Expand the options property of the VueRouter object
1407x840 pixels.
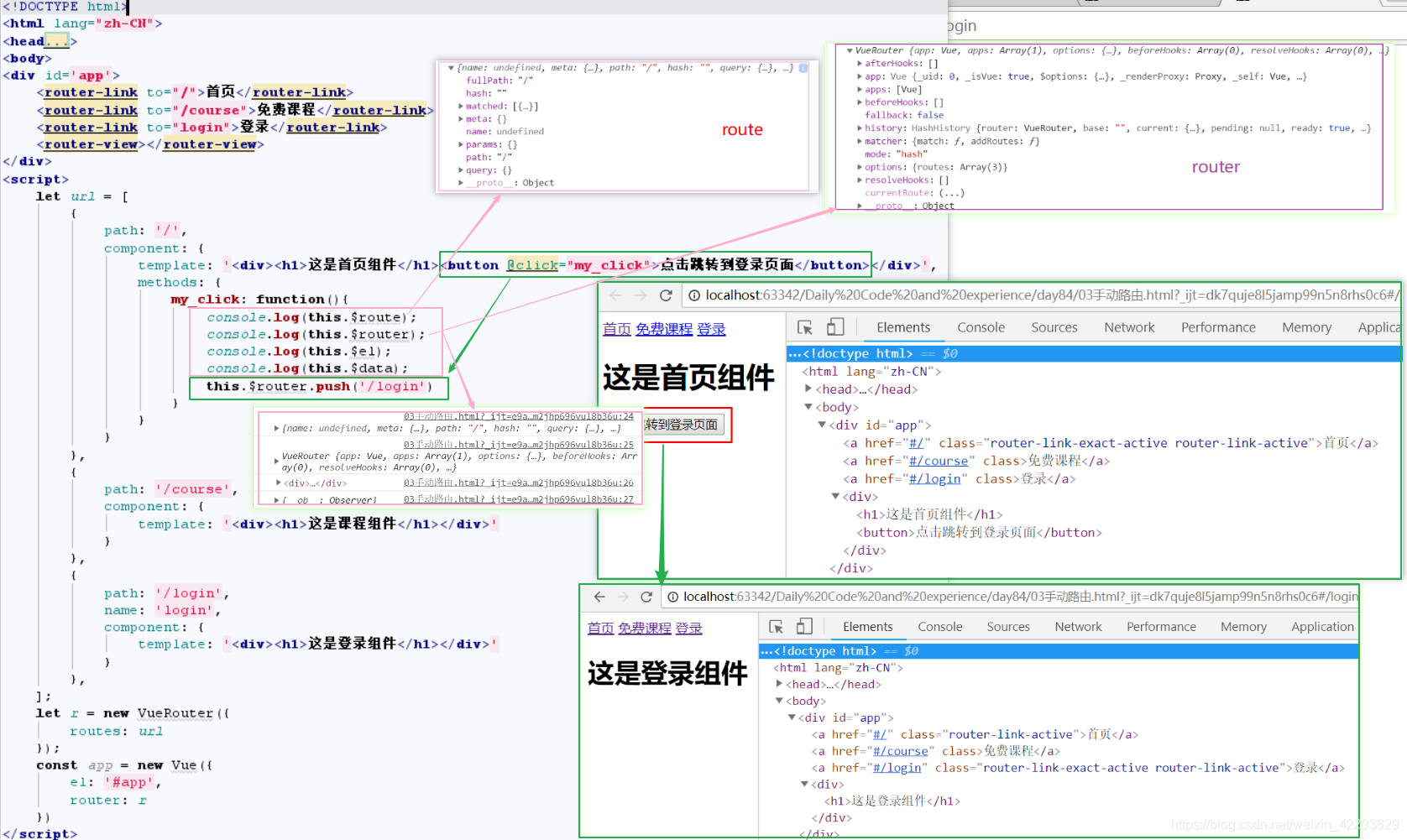[860, 167]
